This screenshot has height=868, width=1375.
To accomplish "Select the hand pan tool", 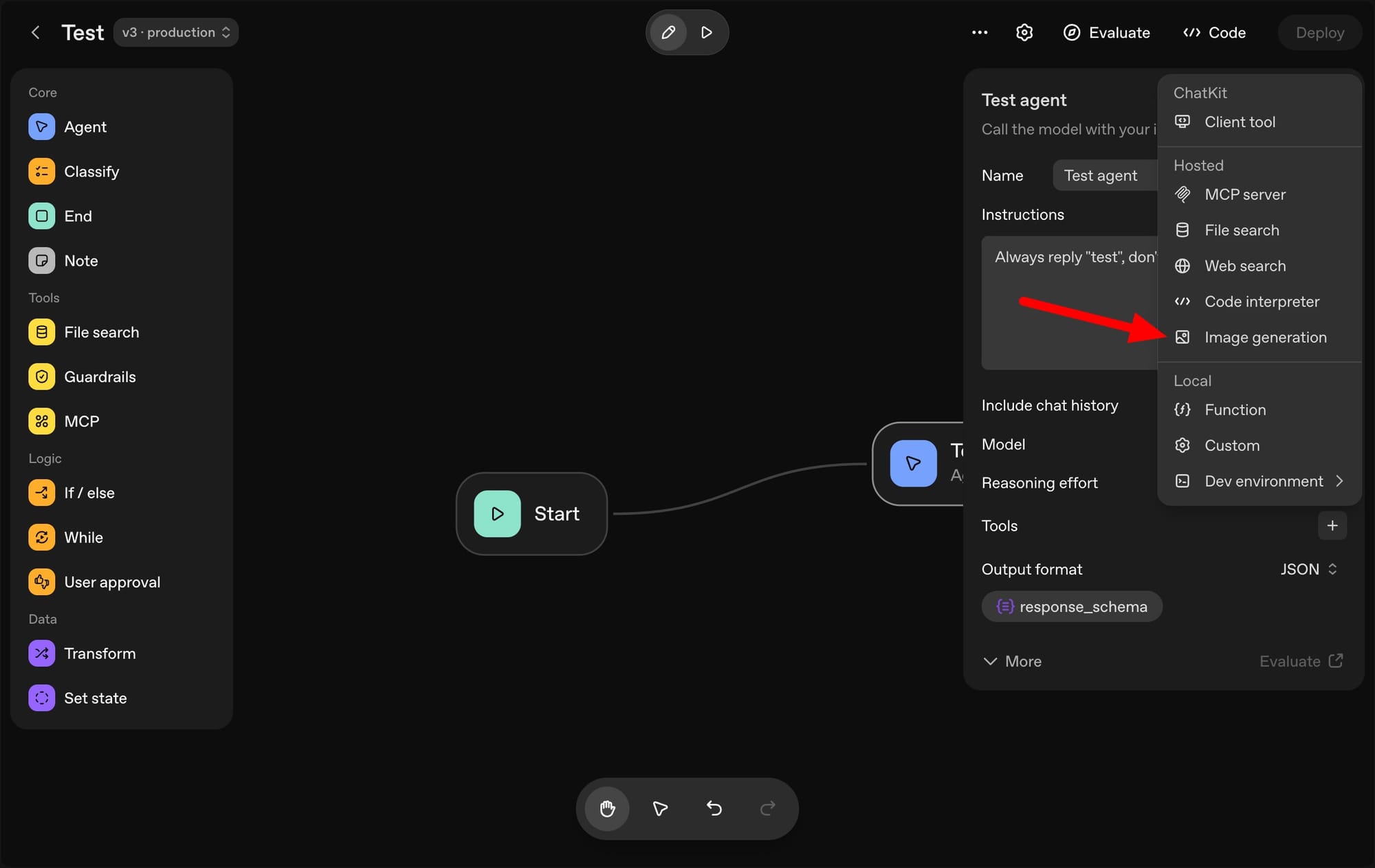I will click(606, 808).
